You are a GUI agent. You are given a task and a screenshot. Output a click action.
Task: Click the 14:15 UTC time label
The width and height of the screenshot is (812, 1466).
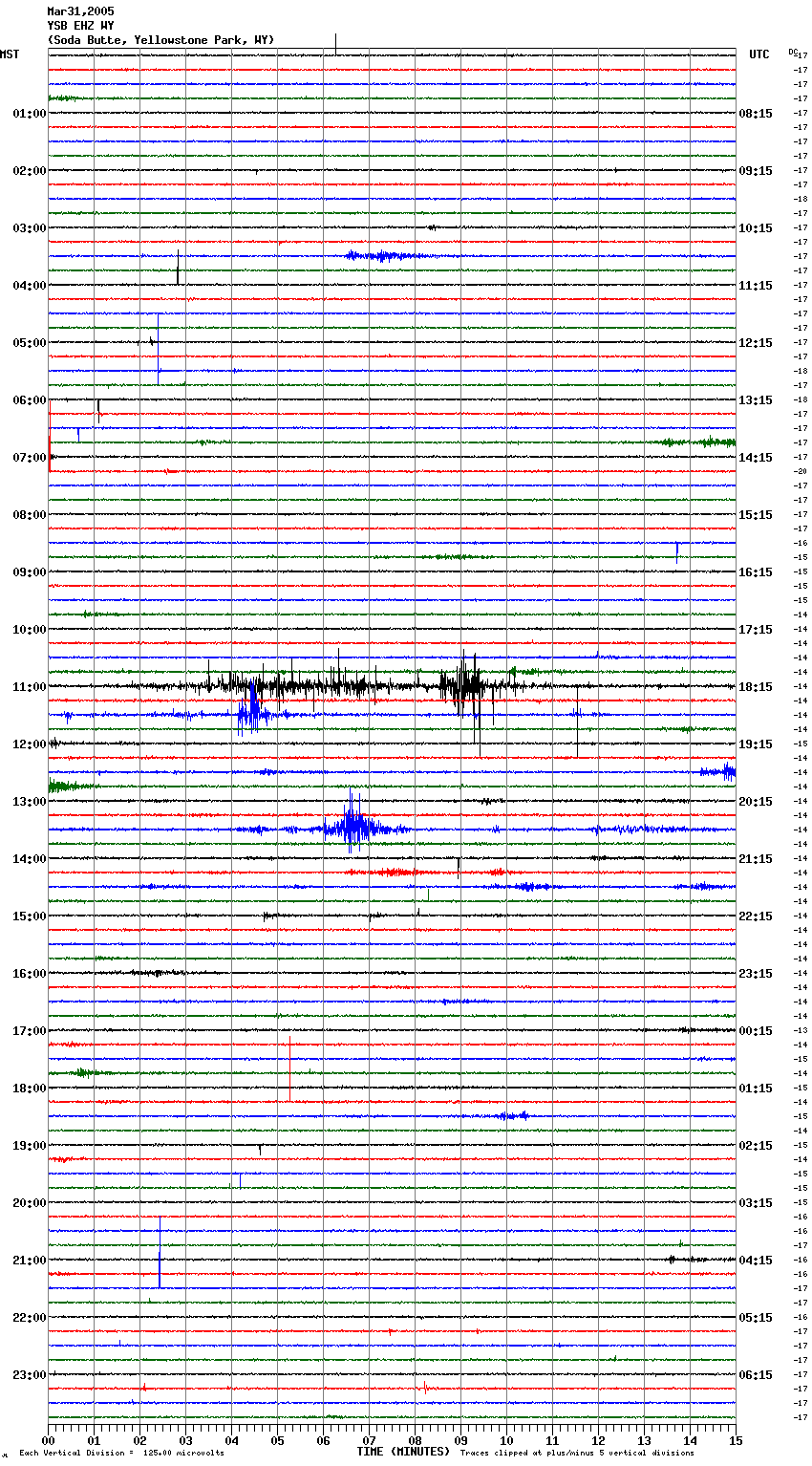tap(756, 458)
